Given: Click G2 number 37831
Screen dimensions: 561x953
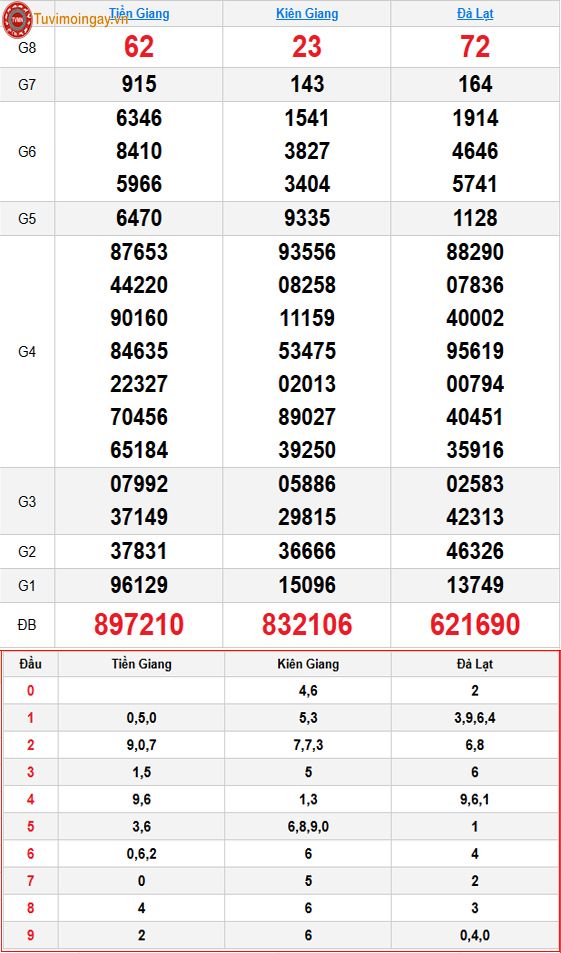Looking at the screenshot, I should (139, 551).
